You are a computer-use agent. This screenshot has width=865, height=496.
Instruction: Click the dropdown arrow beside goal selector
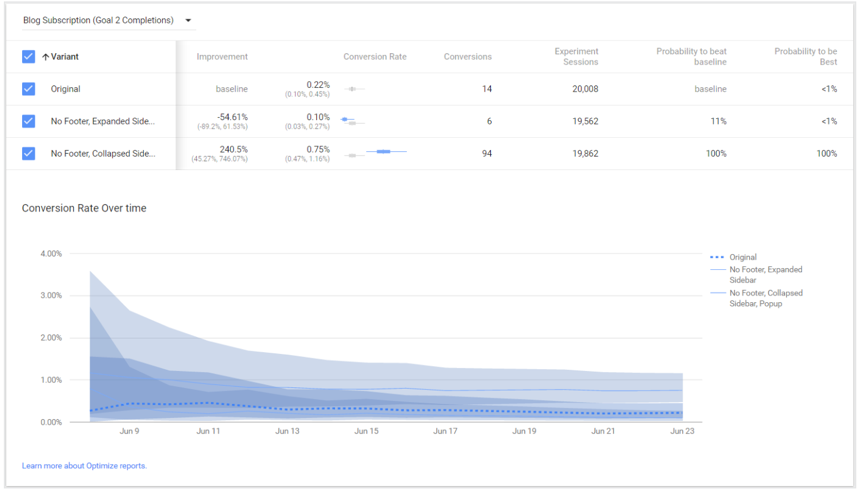[x=189, y=21]
